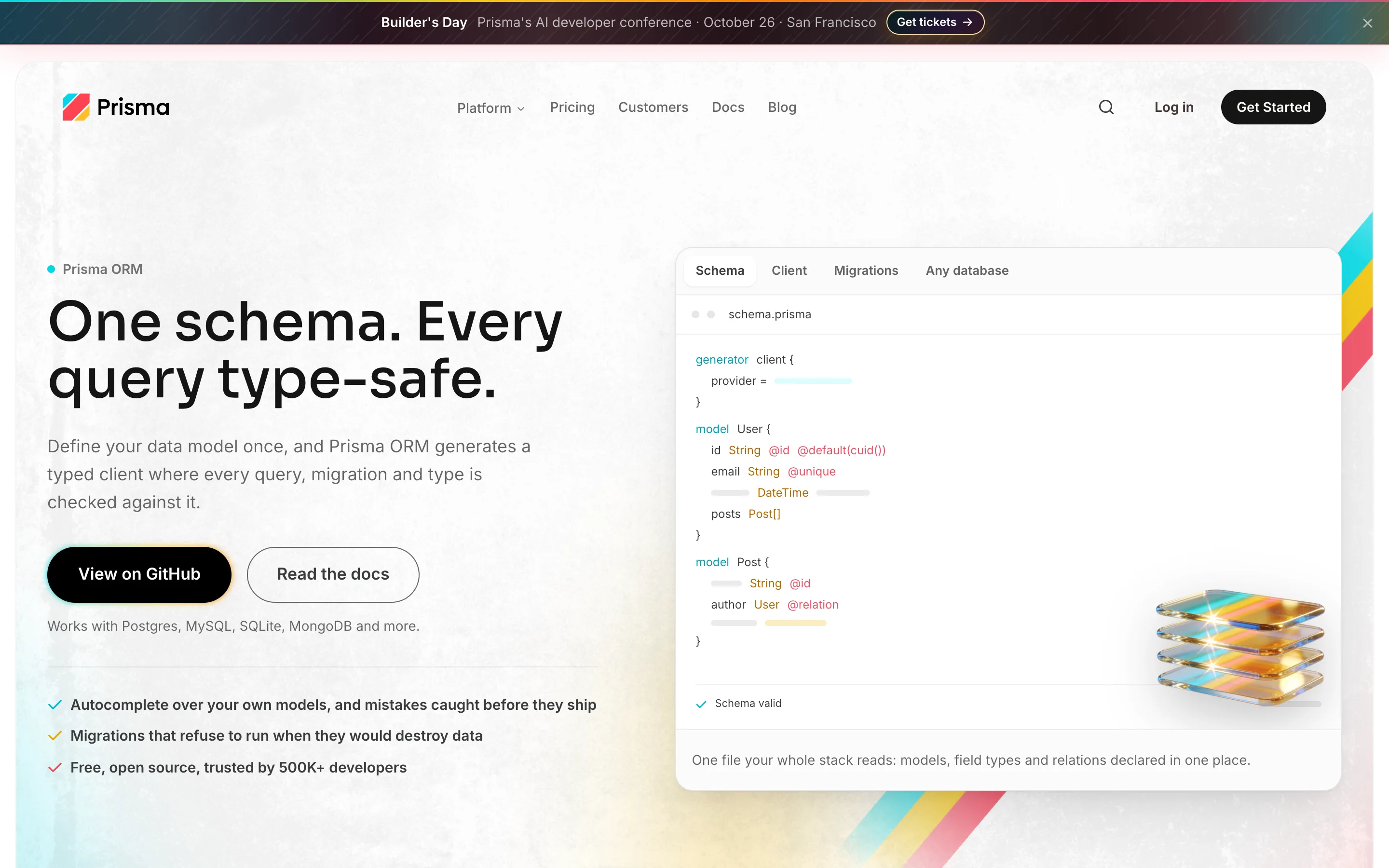The image size is (1389, 868).
Task: Click the Migrations feature yellow checkmark
Action: [55, 736]
